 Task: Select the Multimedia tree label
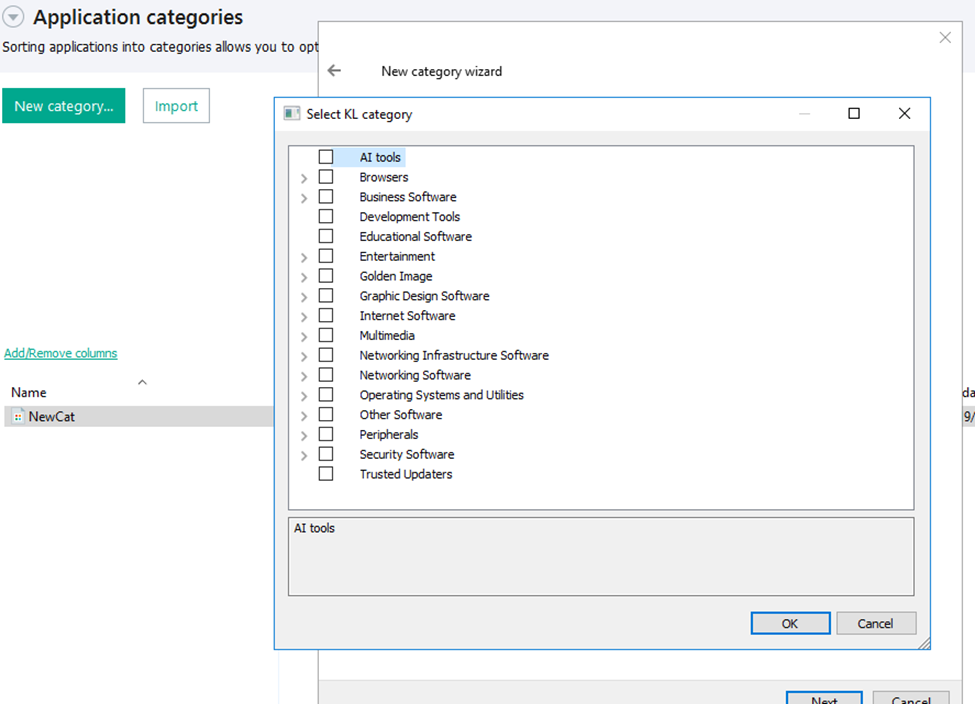click(x=387, y=335)
